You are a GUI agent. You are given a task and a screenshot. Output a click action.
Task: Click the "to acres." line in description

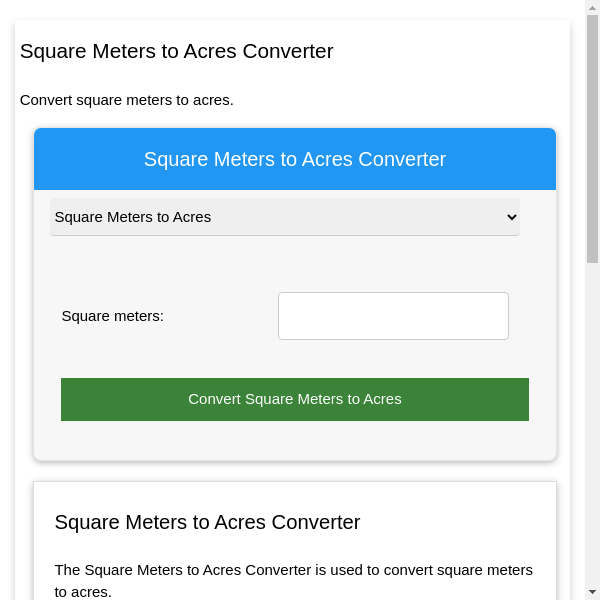(83, 591)
